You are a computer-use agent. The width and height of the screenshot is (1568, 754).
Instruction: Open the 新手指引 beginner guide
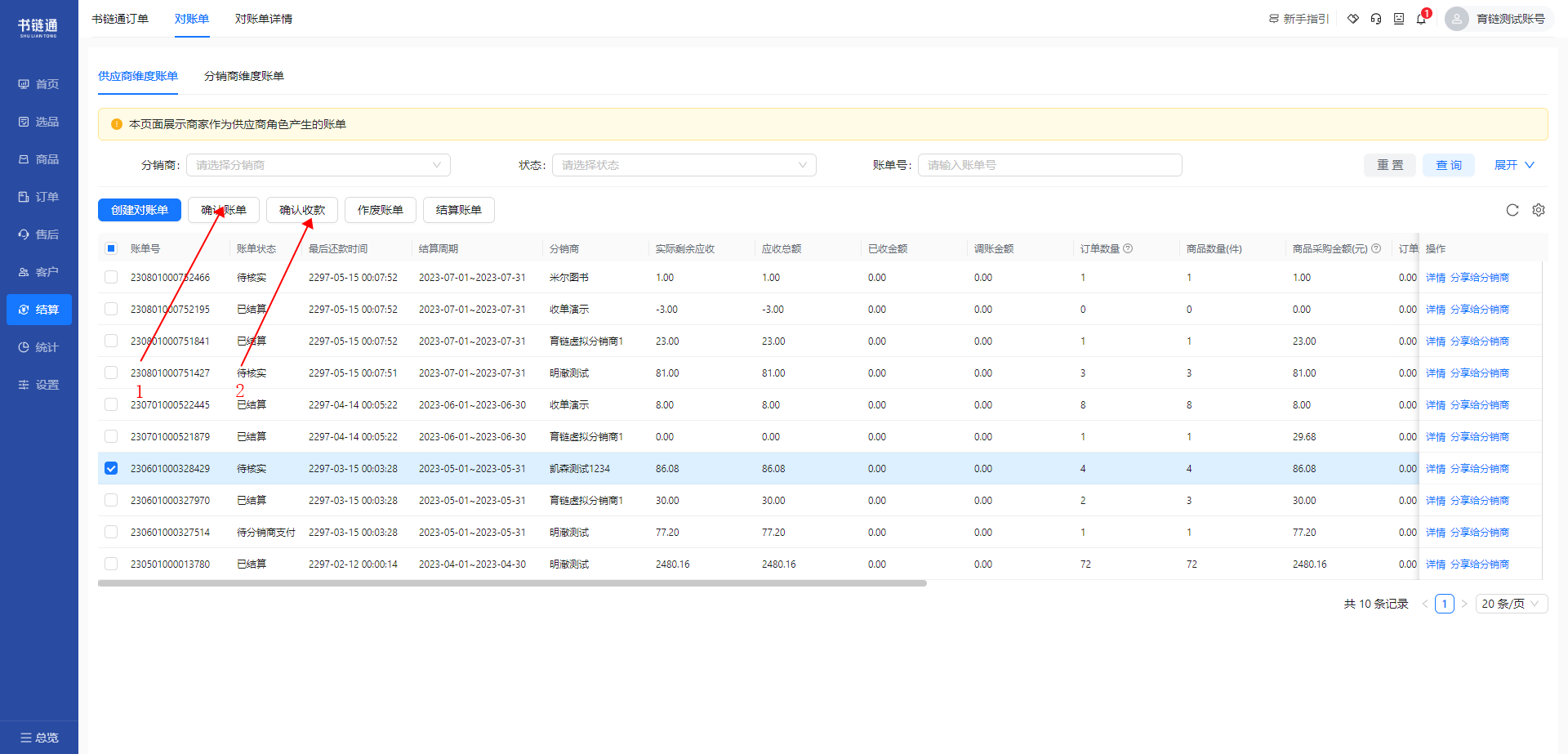pos(1298,19)
